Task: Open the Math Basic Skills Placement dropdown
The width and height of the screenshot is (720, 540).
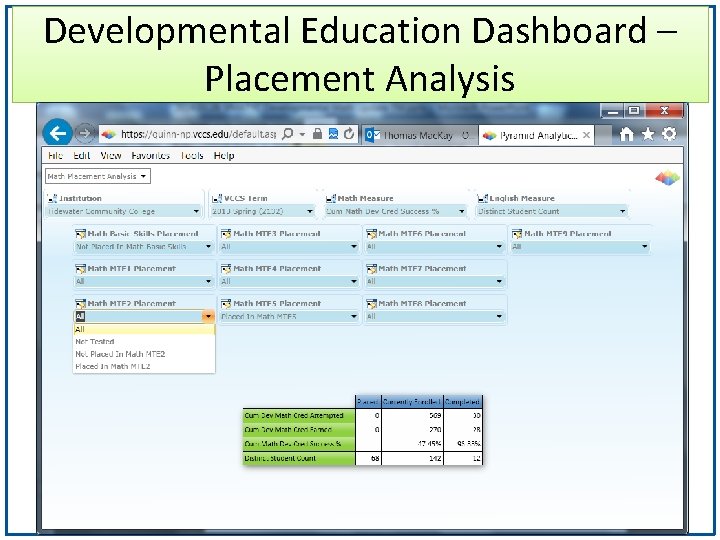Action: click(x=208, y=247)
